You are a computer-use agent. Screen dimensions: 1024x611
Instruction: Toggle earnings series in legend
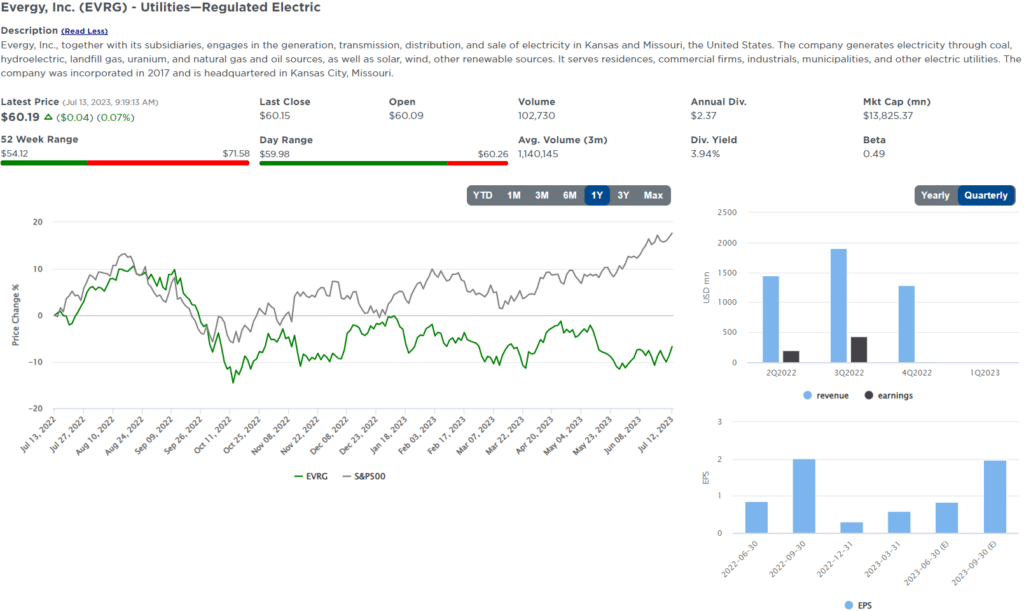coord(888,396)
